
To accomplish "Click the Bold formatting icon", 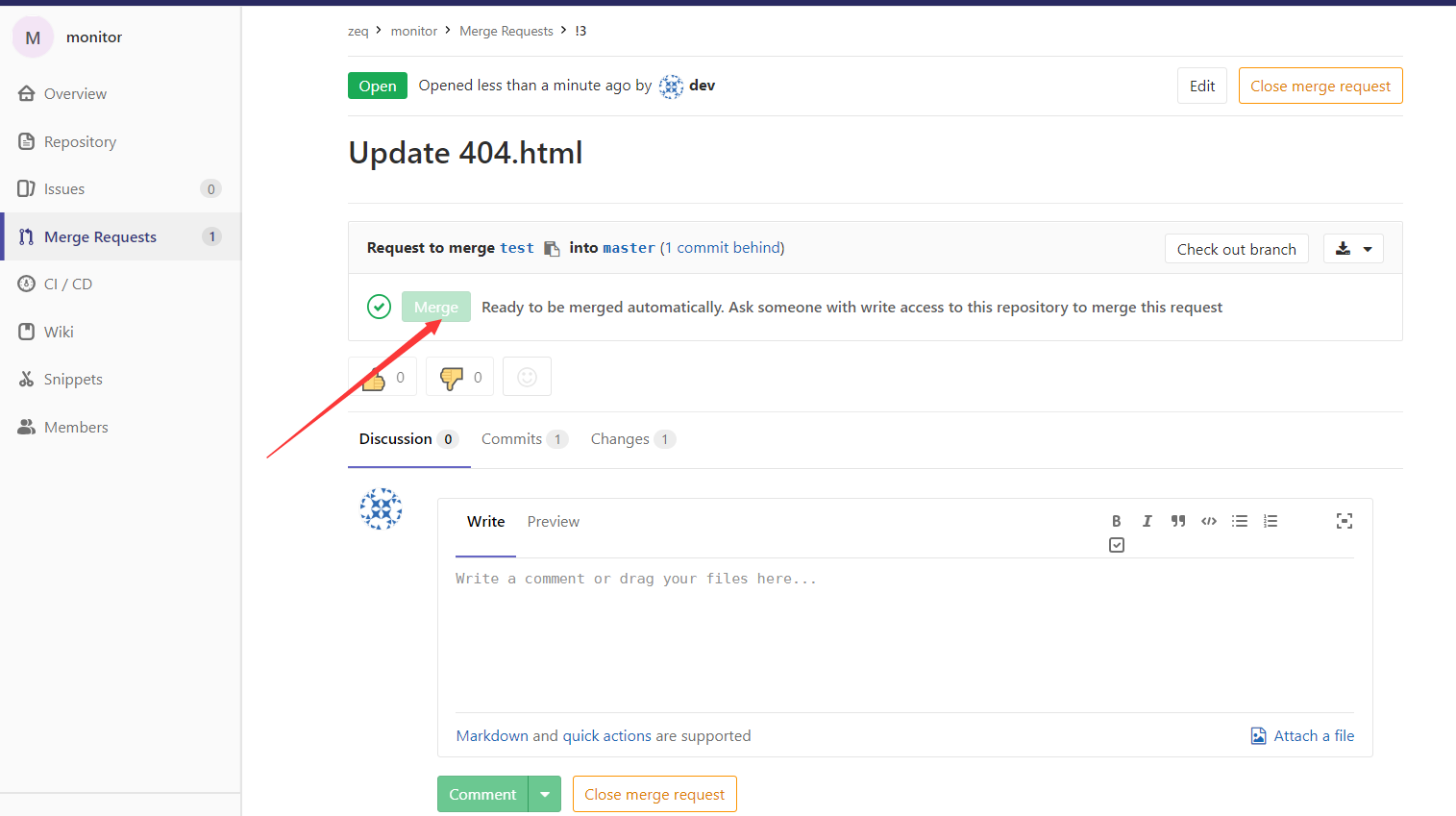I will coord(1116,521).
